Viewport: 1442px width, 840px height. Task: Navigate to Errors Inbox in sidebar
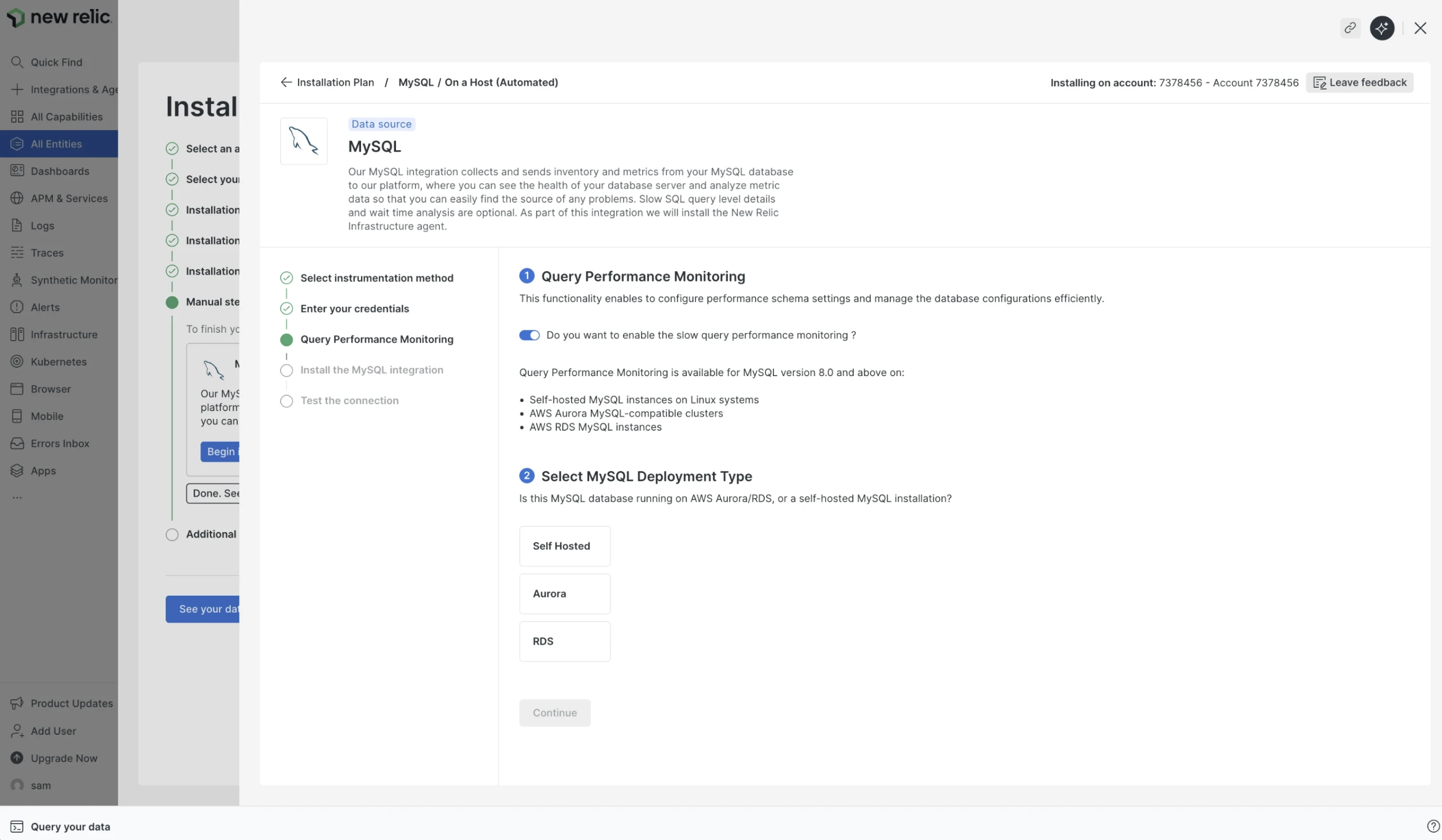59,444
